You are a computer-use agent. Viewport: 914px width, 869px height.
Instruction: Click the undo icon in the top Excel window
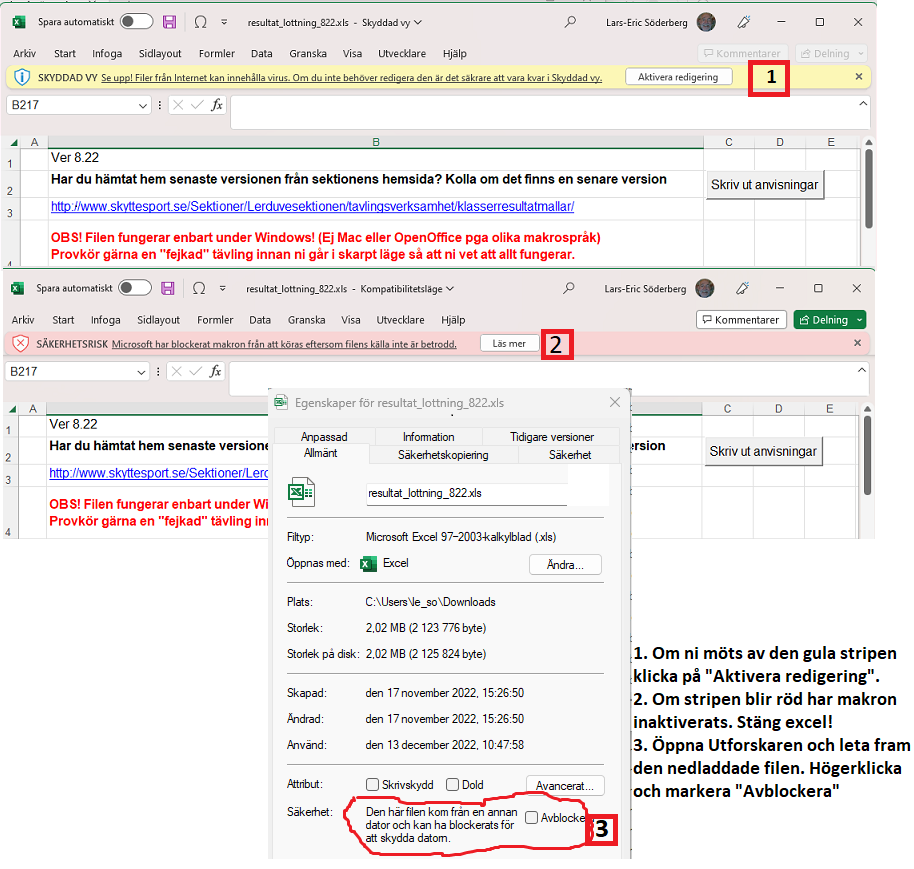pos(199,22)
